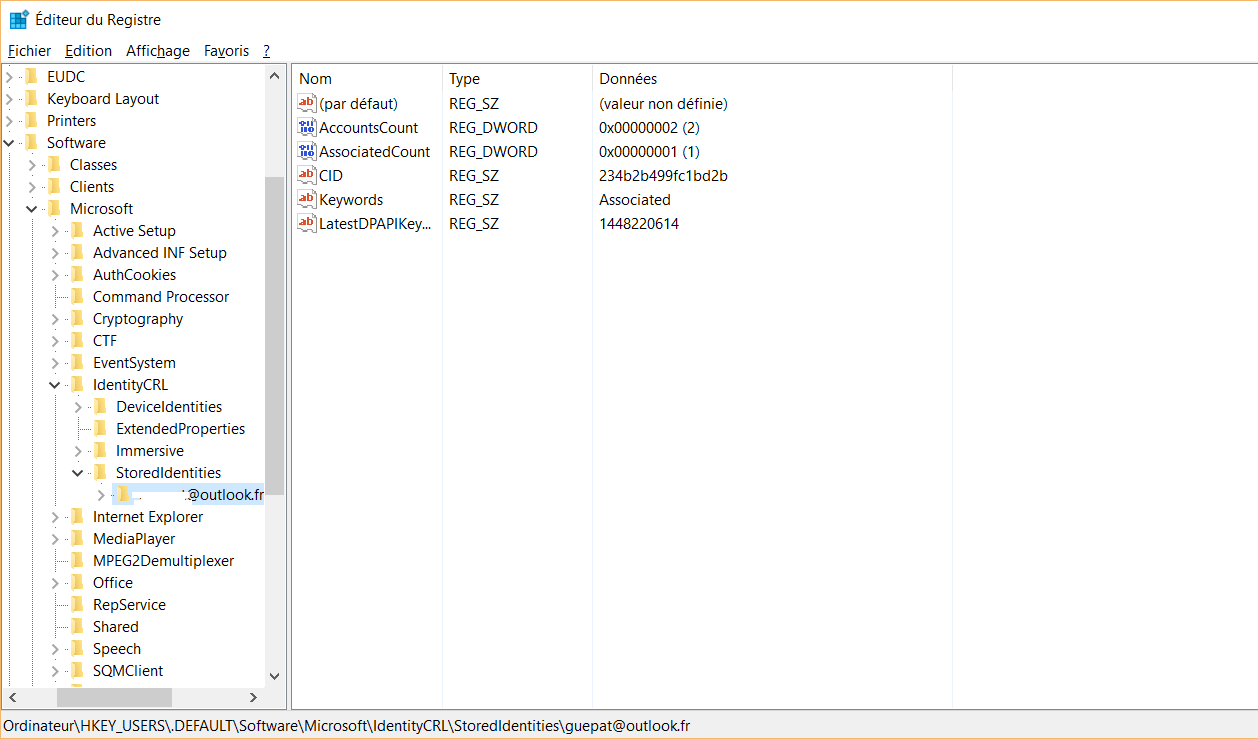Click the (valeur non définie) data cell
Image resolution: width=1258 pixels, height=739 pixels.
point(663,103)
